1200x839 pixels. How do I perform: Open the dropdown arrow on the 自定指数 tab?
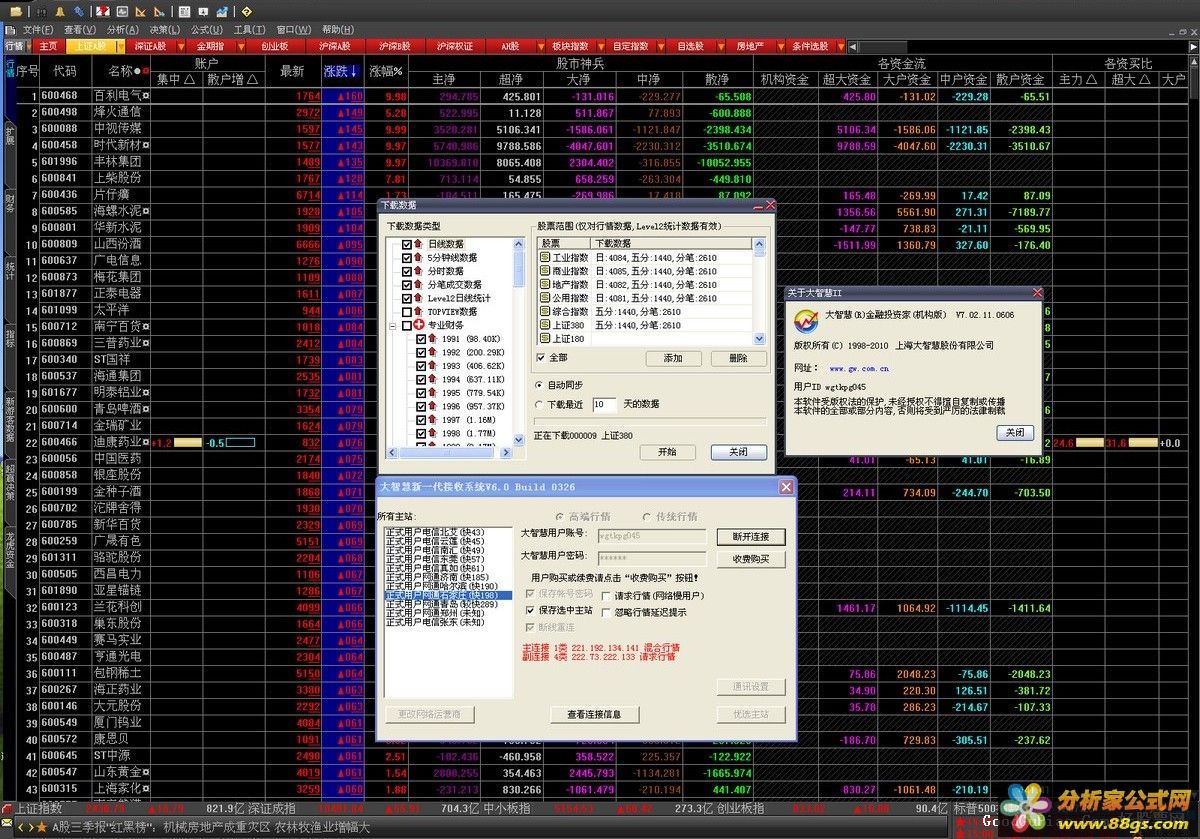[660, 46]
